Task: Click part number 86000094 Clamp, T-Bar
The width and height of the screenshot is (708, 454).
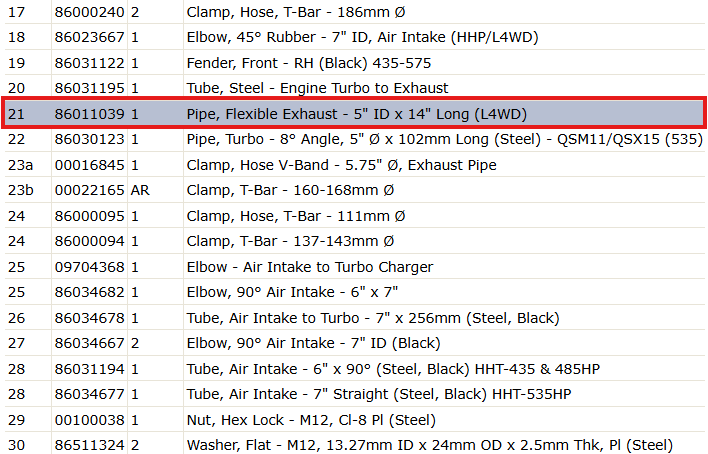Action: click(x=89, y=241)
